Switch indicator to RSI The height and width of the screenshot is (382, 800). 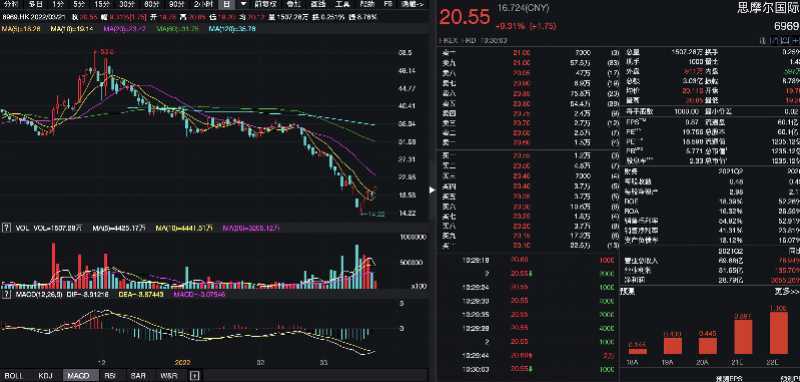(110, 376)
